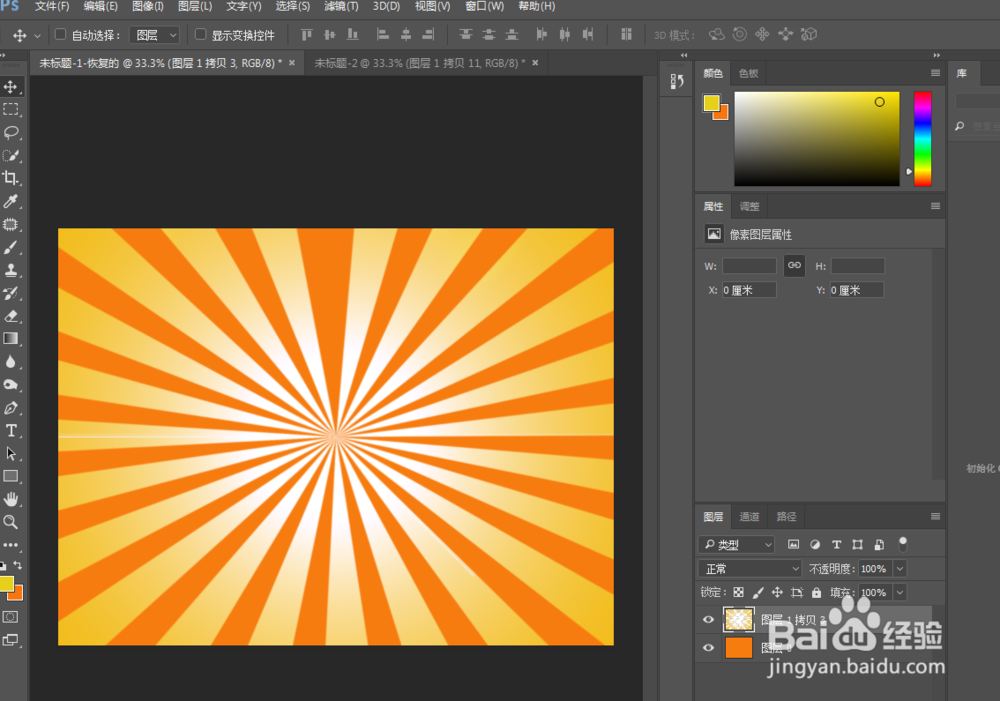Select the History Brush tool
Image resolution: width=1000 pixels, height=701 pixels.
11,293
